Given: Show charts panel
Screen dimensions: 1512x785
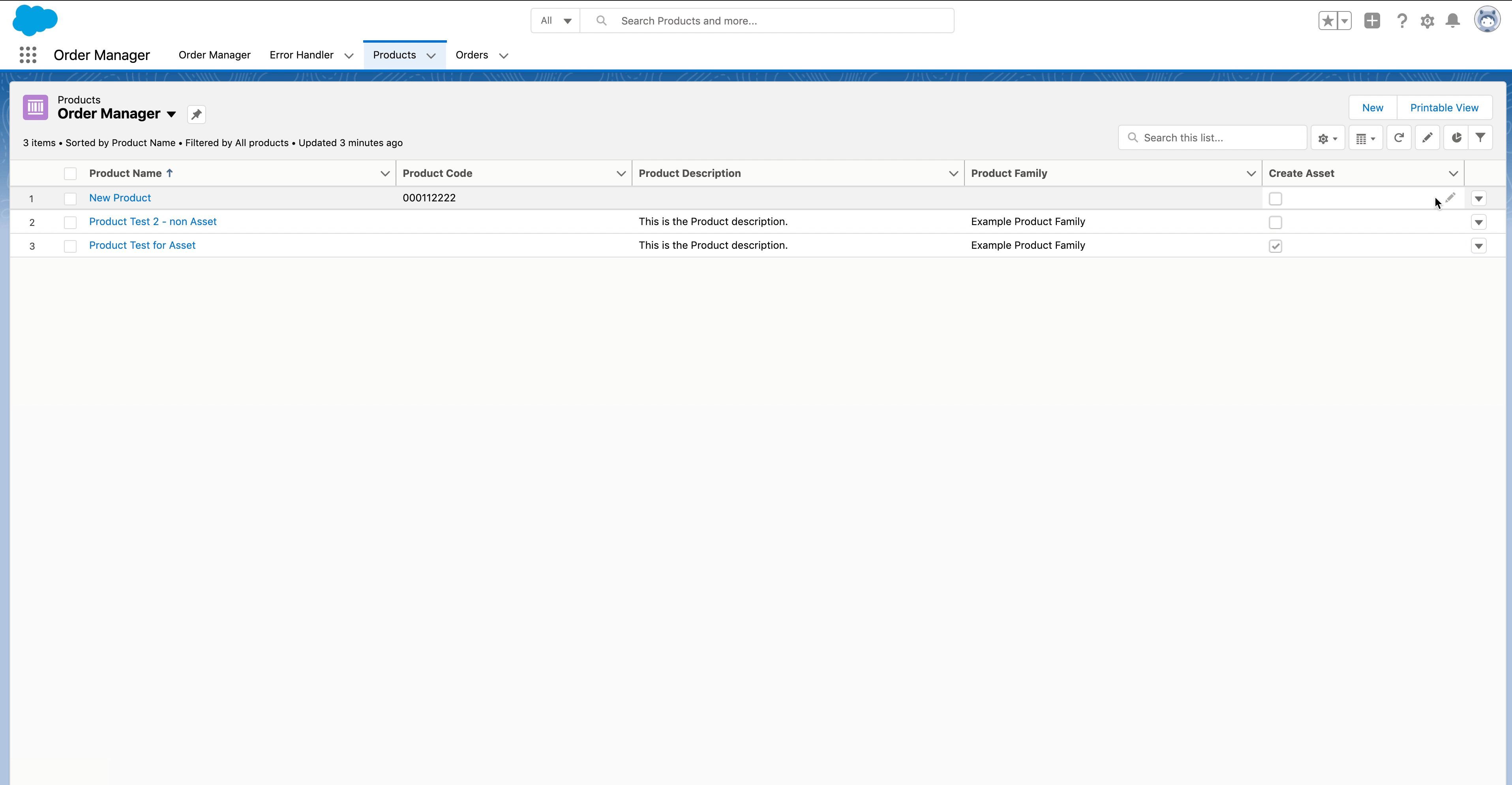Looking at the screenshot, I should pyautogui.click(x=1456, y=138).
